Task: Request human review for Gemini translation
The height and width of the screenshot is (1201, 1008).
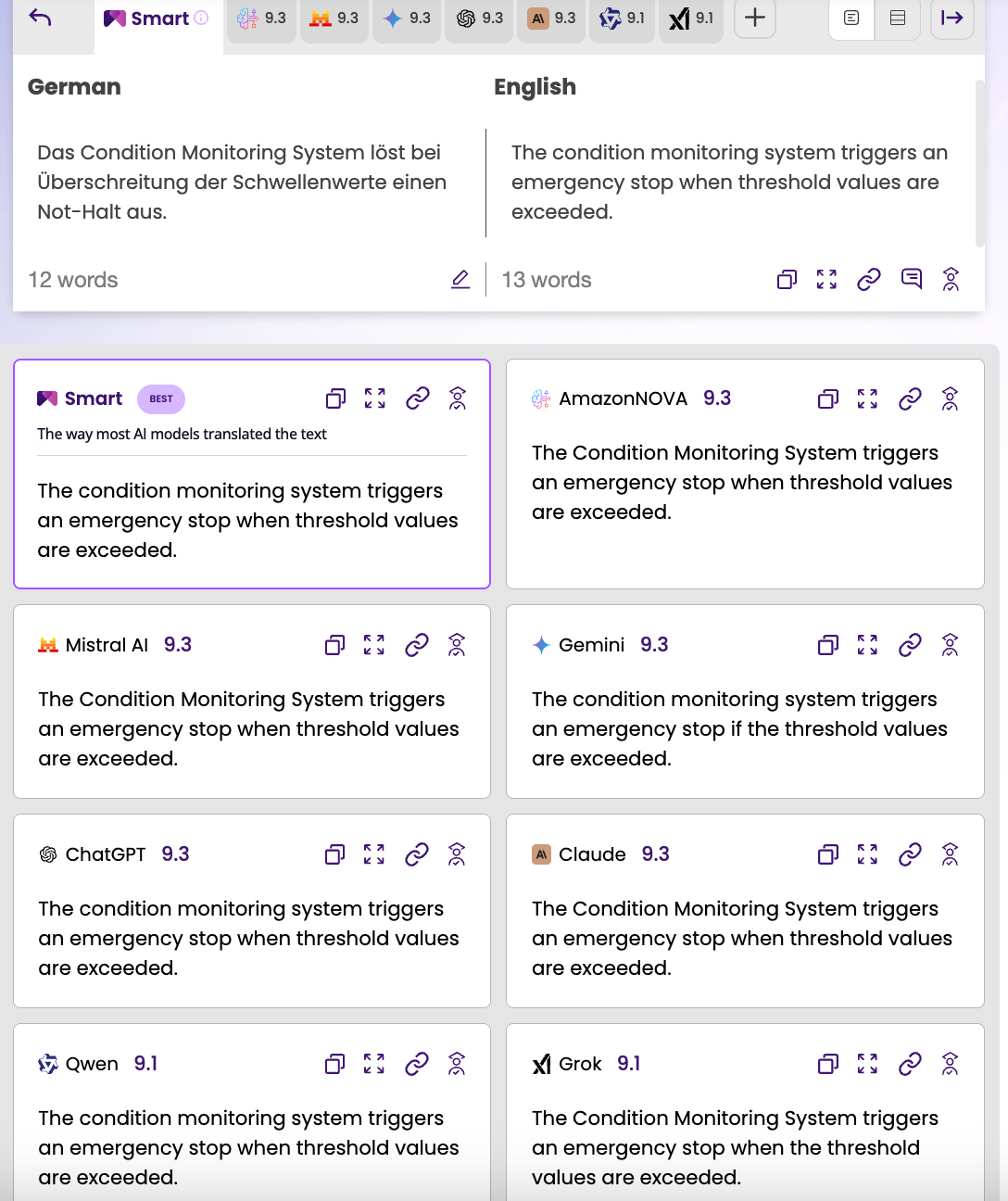Action: point(950,645)
